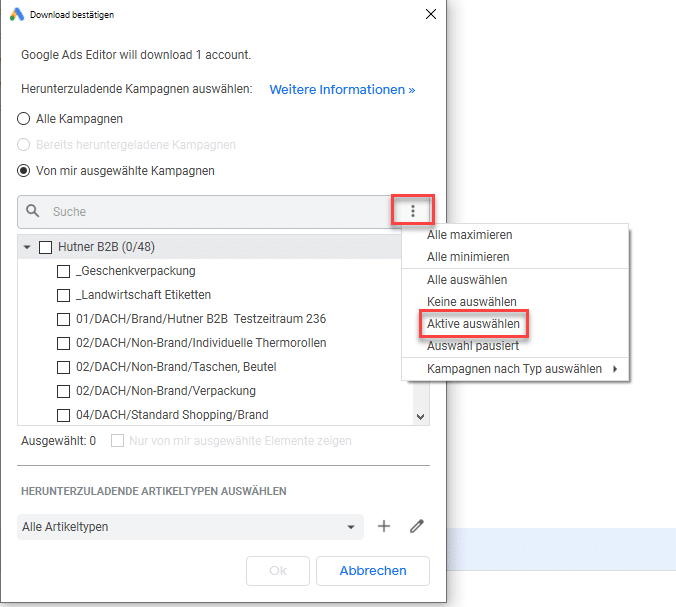Check 01/DACH/Brand/Hutner B2B Testzeitraum 236

[x=63, y=319]
